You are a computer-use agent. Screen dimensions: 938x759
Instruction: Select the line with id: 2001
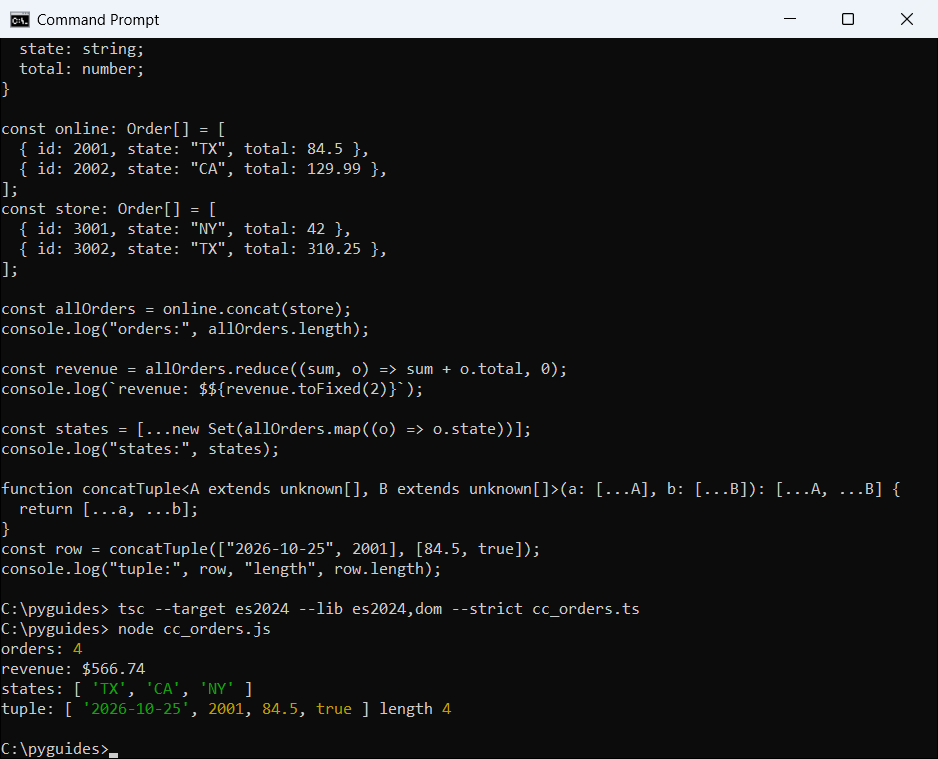coord(194,149)
